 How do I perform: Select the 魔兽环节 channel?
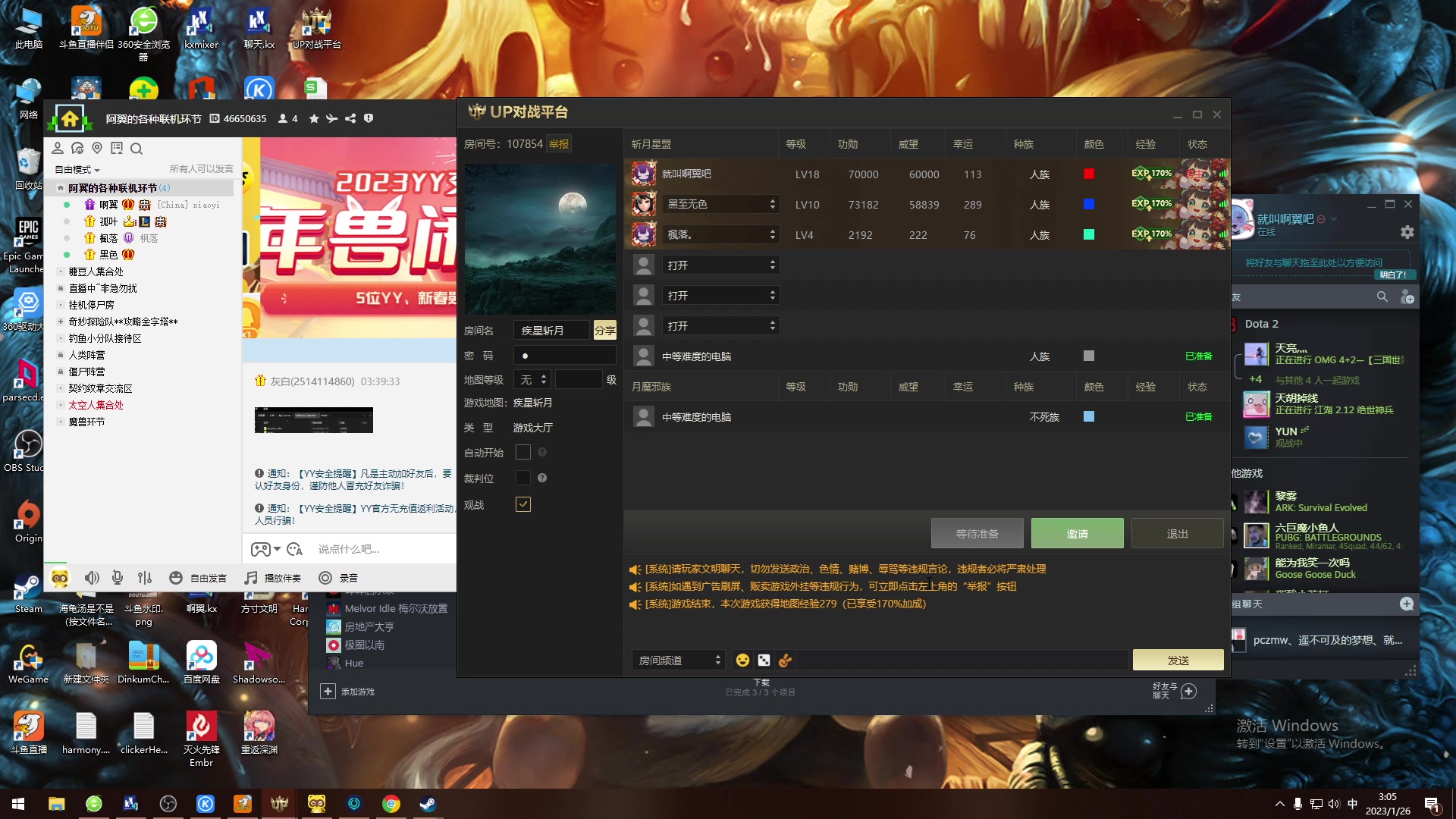(x=86, y=422)
